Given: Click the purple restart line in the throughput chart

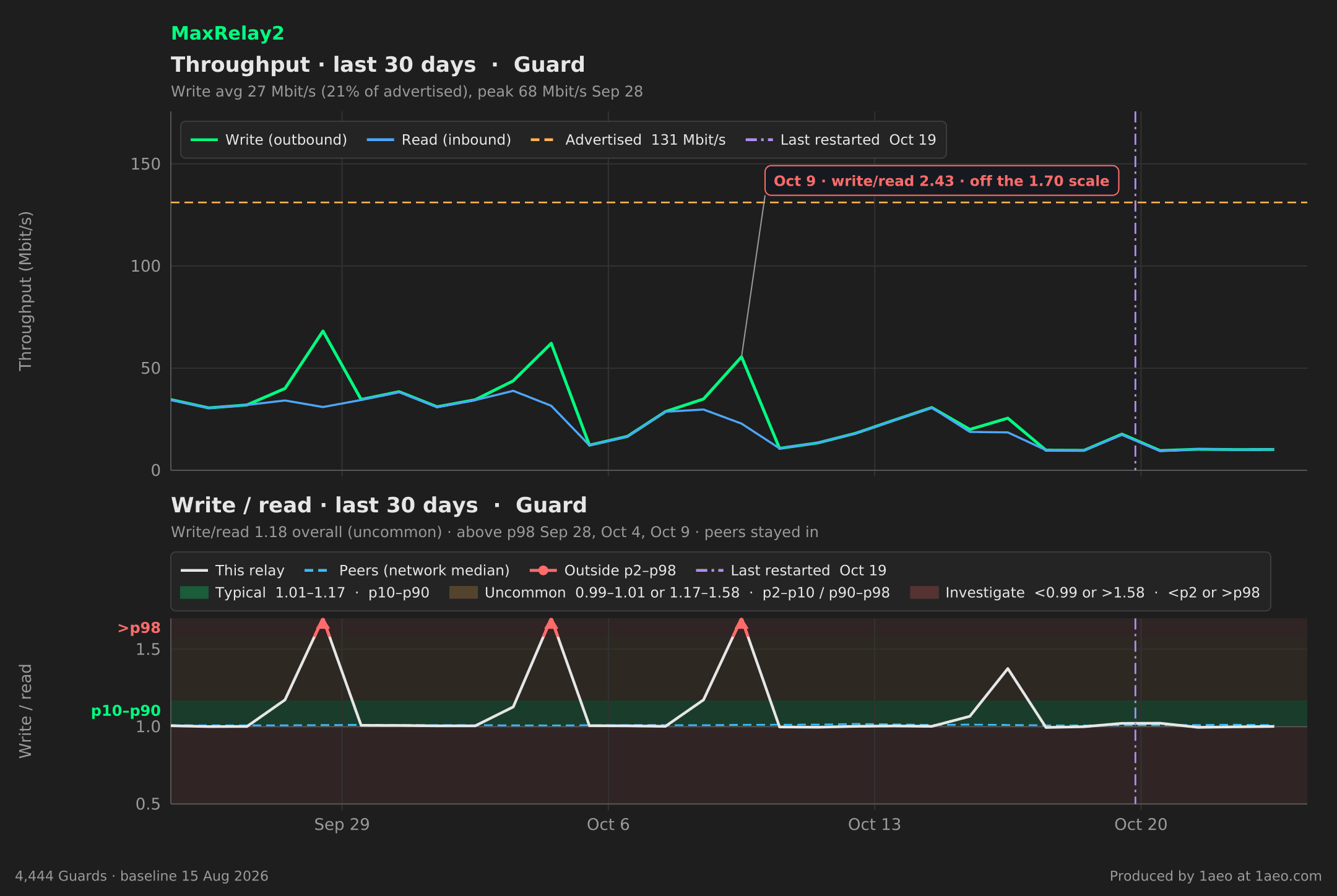Looking at the screenshot, I should tap(1135, 291).
